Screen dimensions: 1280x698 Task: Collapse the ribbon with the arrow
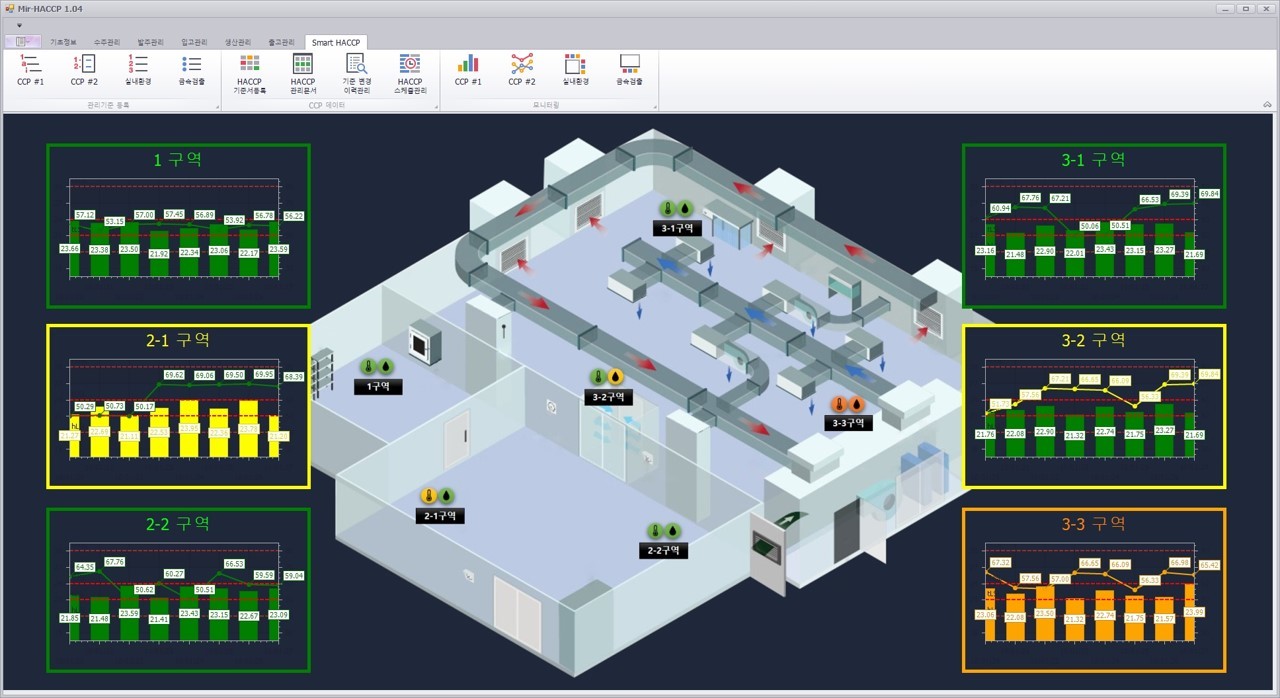coord(1268,105)
